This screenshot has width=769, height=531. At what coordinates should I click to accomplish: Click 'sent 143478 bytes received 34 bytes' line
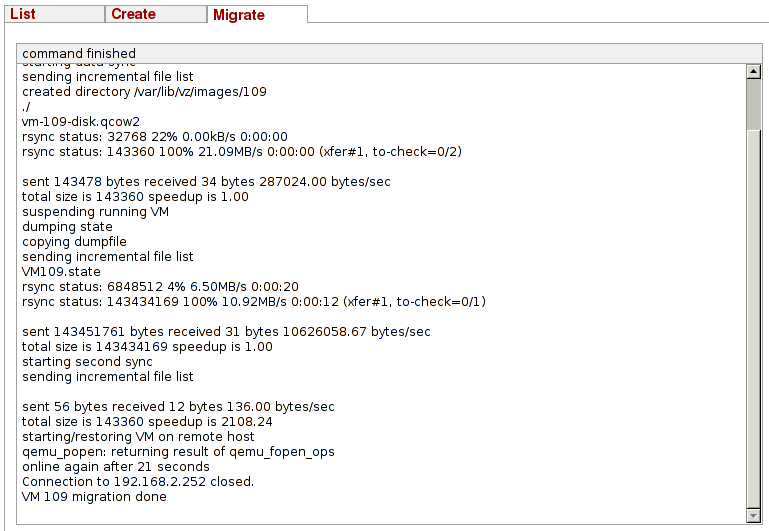click(206, 182)
